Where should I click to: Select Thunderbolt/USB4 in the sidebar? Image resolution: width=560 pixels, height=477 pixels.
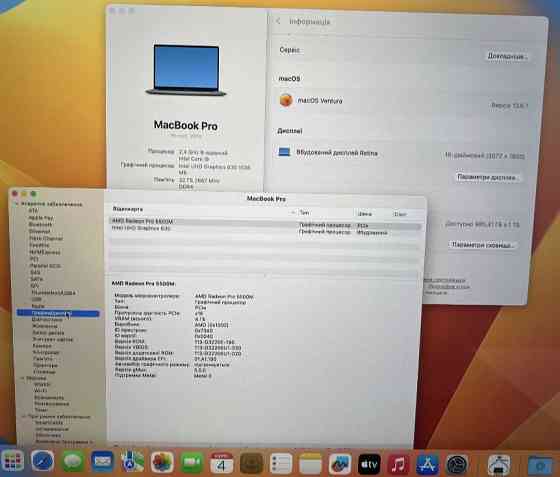pos(54,292)
